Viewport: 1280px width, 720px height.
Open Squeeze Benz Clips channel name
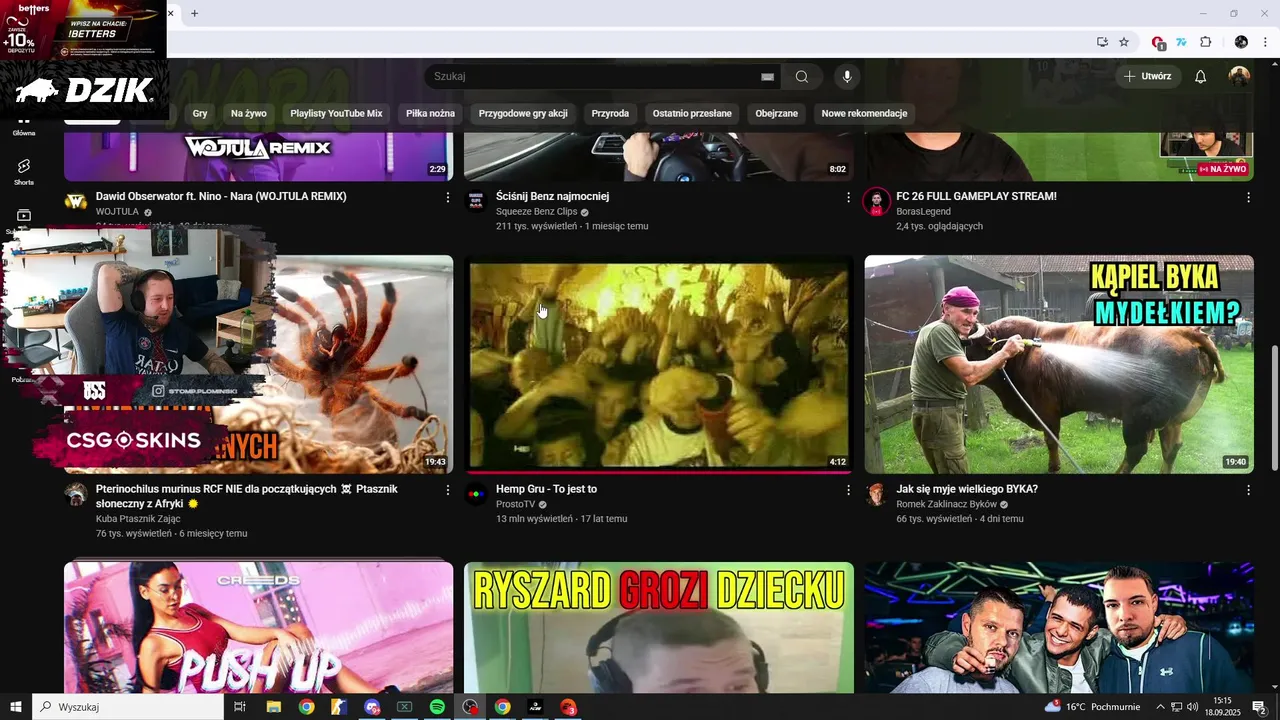537,212
